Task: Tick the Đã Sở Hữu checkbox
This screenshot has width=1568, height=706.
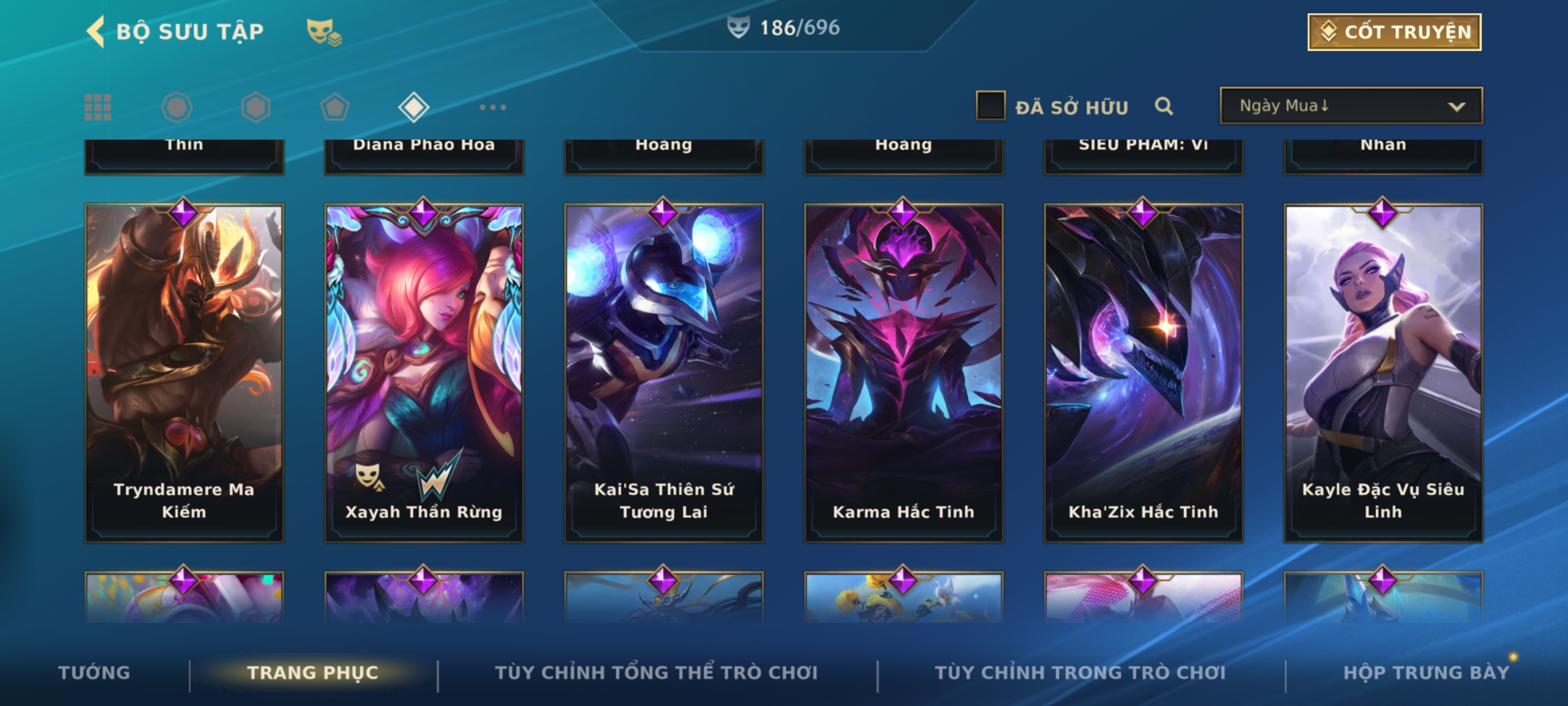Action: [x=990, y=106]
